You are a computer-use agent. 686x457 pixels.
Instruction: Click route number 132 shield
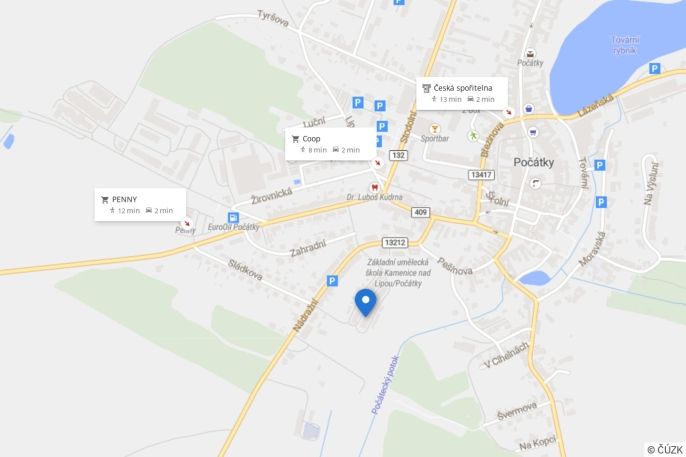pyautogui.click(x=398, y=155)
